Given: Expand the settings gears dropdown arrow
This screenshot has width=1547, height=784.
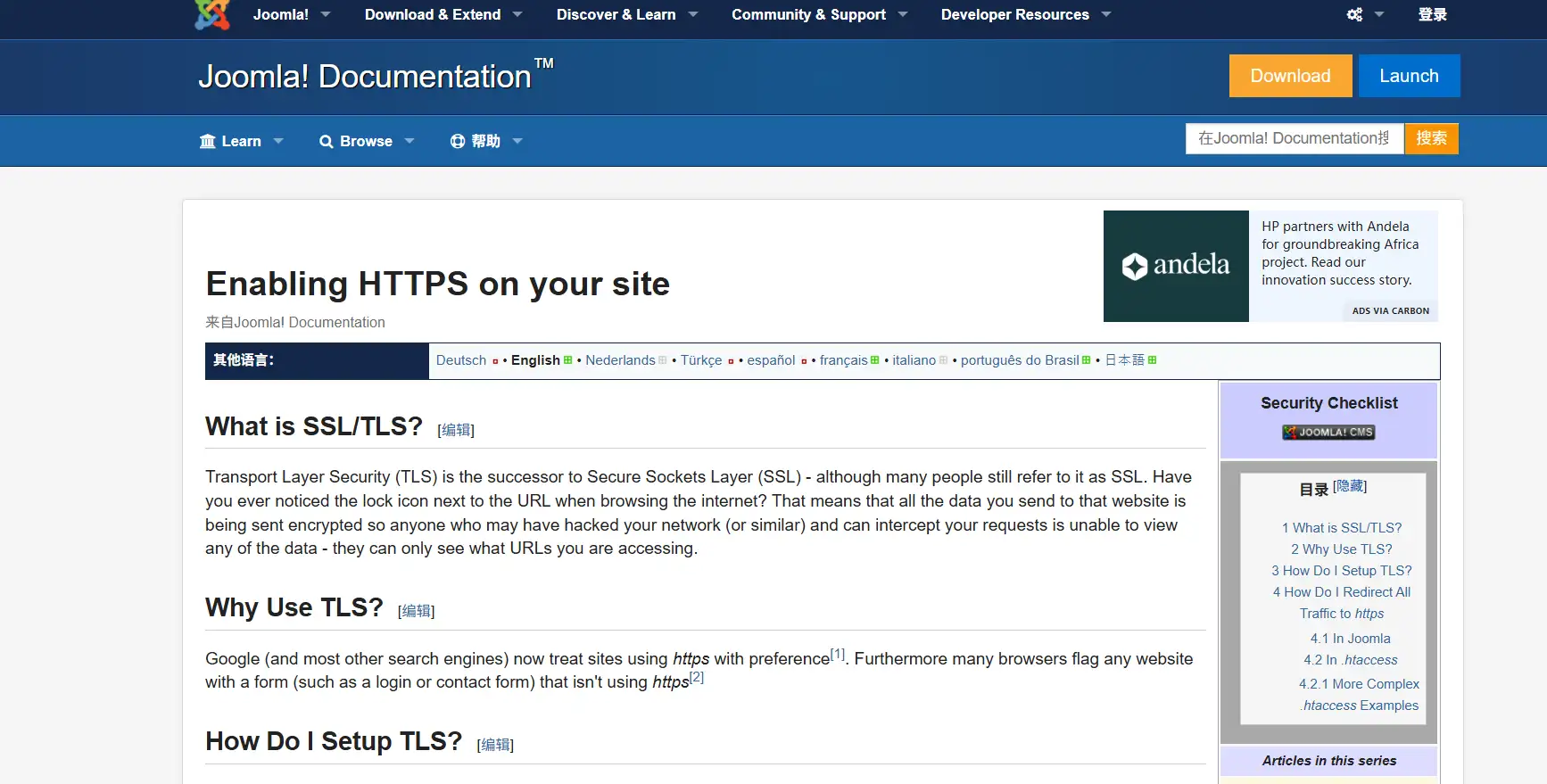Looking at the screenshot, I should (x=1379, y=14).
